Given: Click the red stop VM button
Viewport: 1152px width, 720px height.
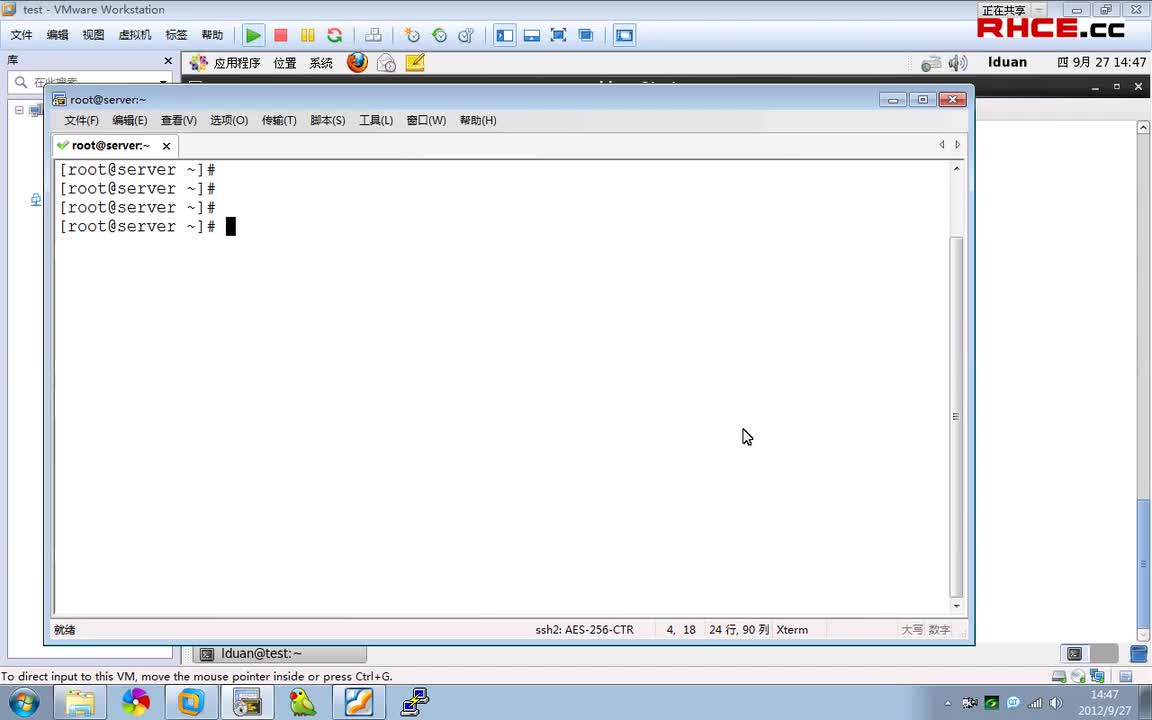Looking at the screenshot, I should [281, 35].
